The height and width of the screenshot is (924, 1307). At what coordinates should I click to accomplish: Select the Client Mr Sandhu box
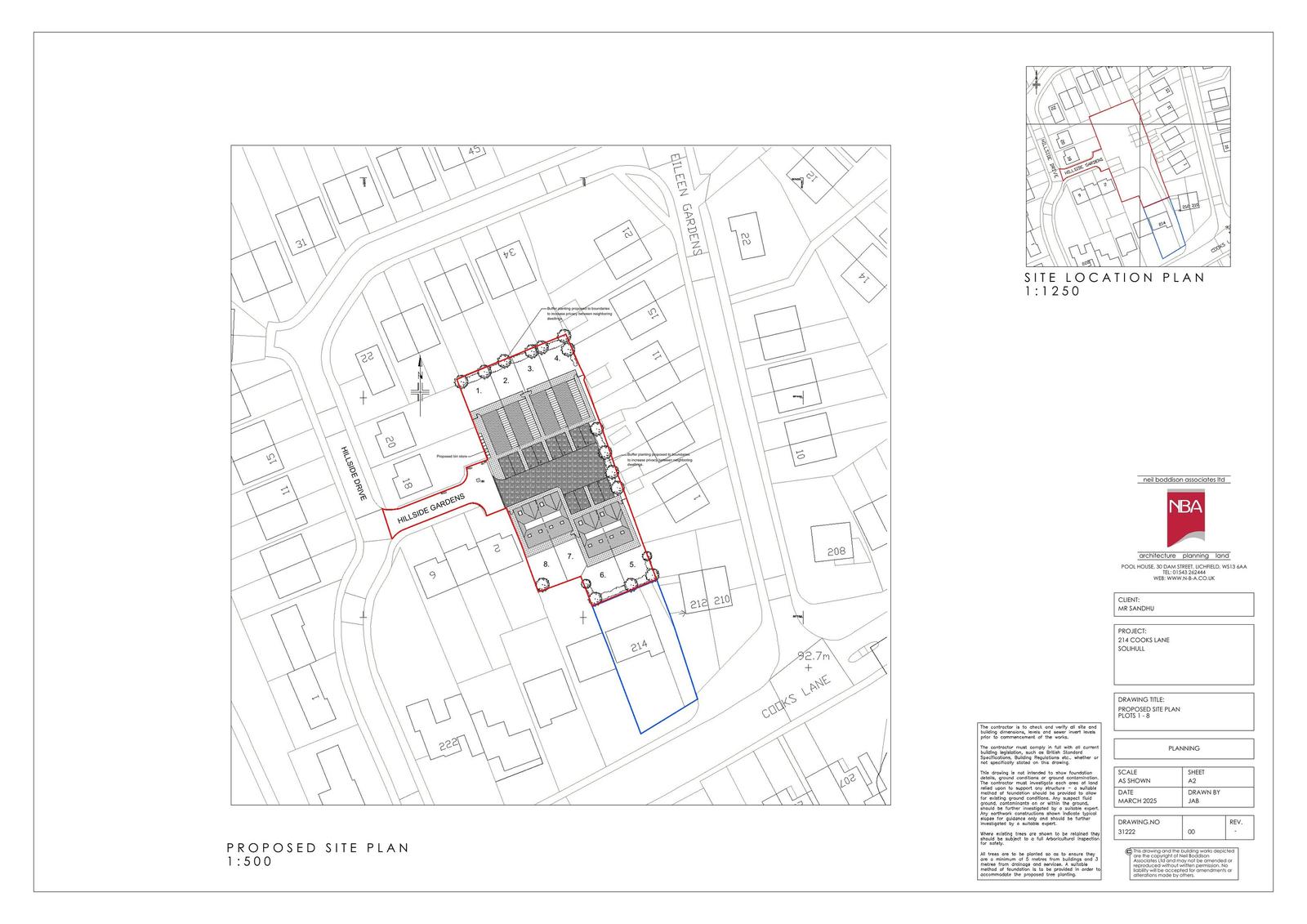1184,605
